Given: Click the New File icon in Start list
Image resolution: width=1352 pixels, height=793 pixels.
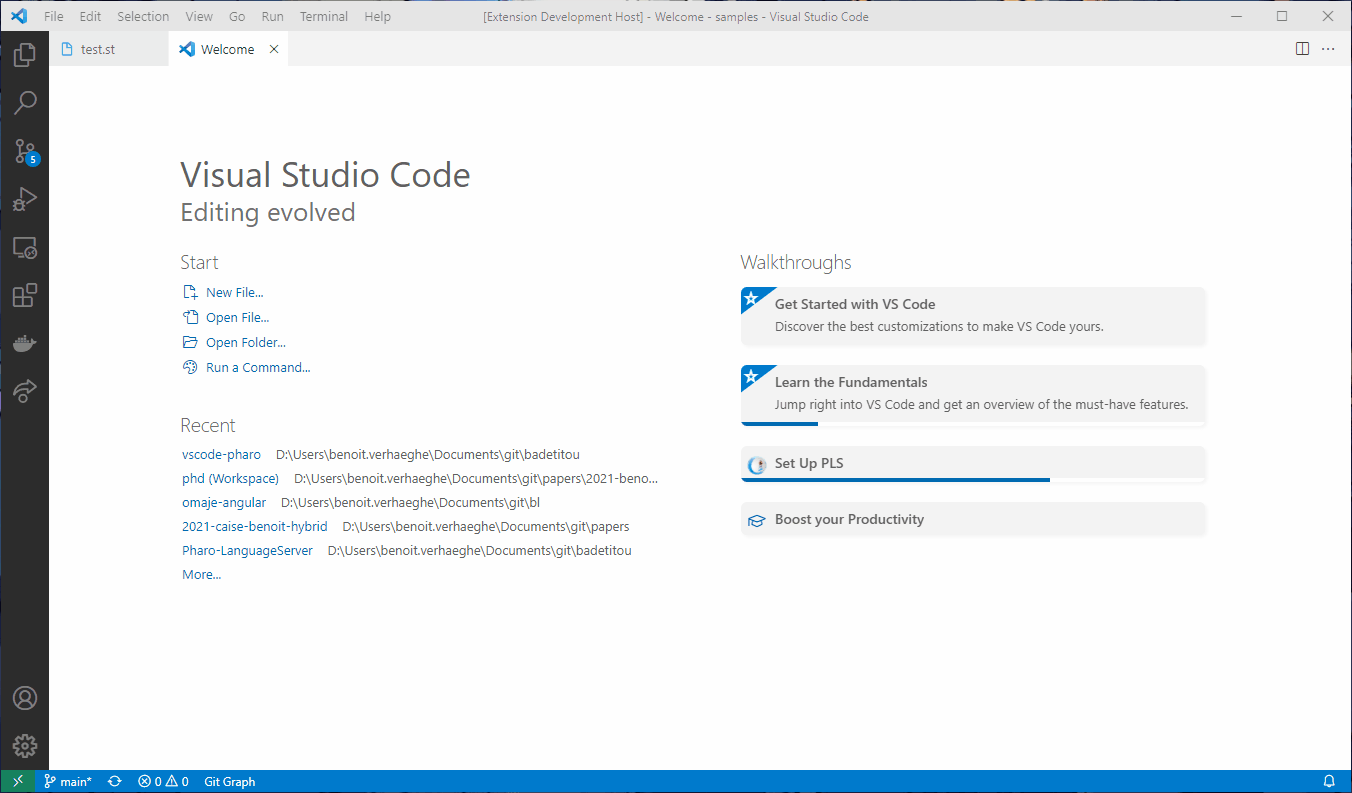Looking at the screenshot, I should pos(190,293).
